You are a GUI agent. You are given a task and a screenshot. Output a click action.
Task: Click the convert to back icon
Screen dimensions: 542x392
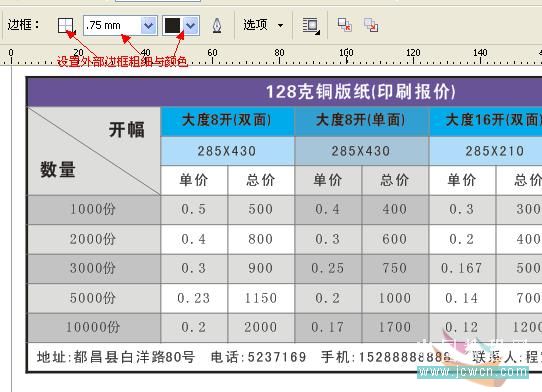[371, 25]
